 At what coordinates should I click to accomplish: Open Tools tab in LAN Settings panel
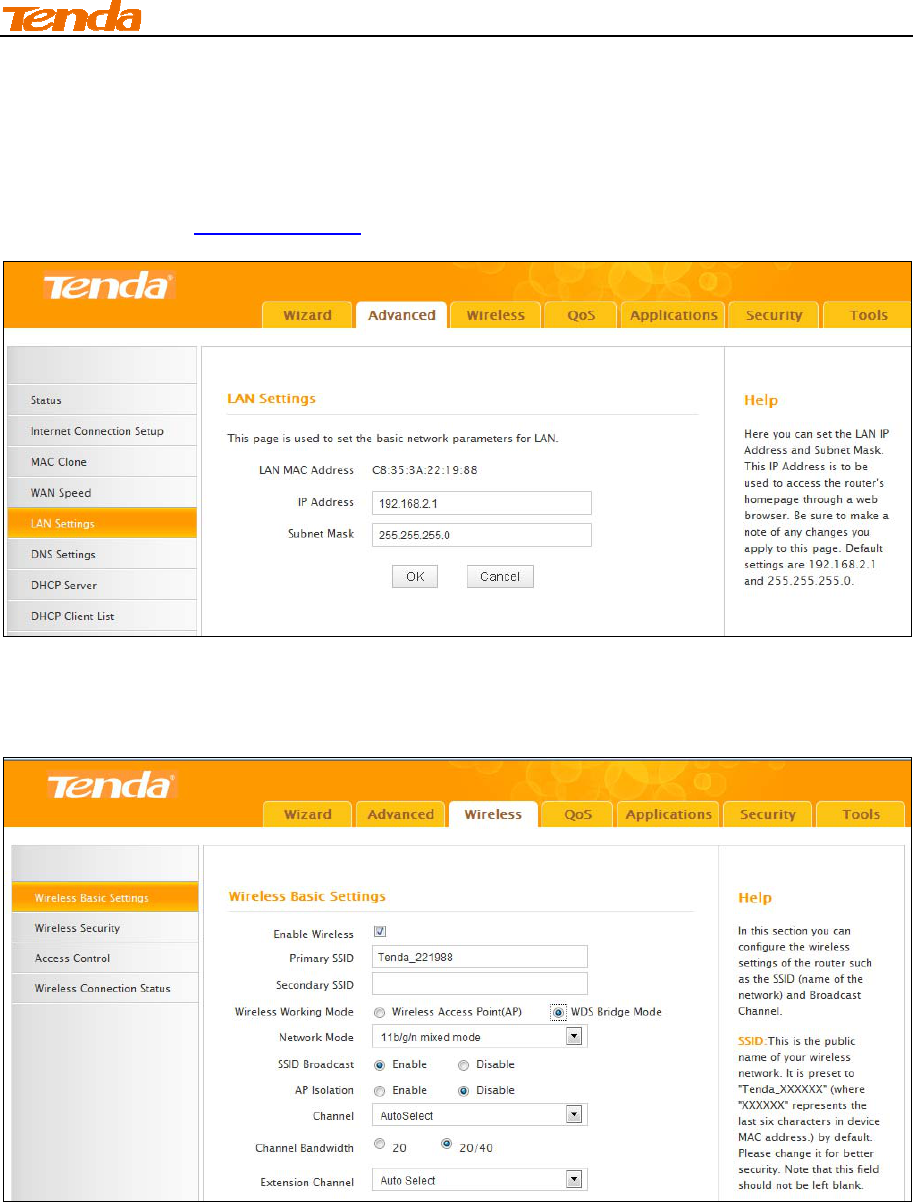[x=868, y=315]
